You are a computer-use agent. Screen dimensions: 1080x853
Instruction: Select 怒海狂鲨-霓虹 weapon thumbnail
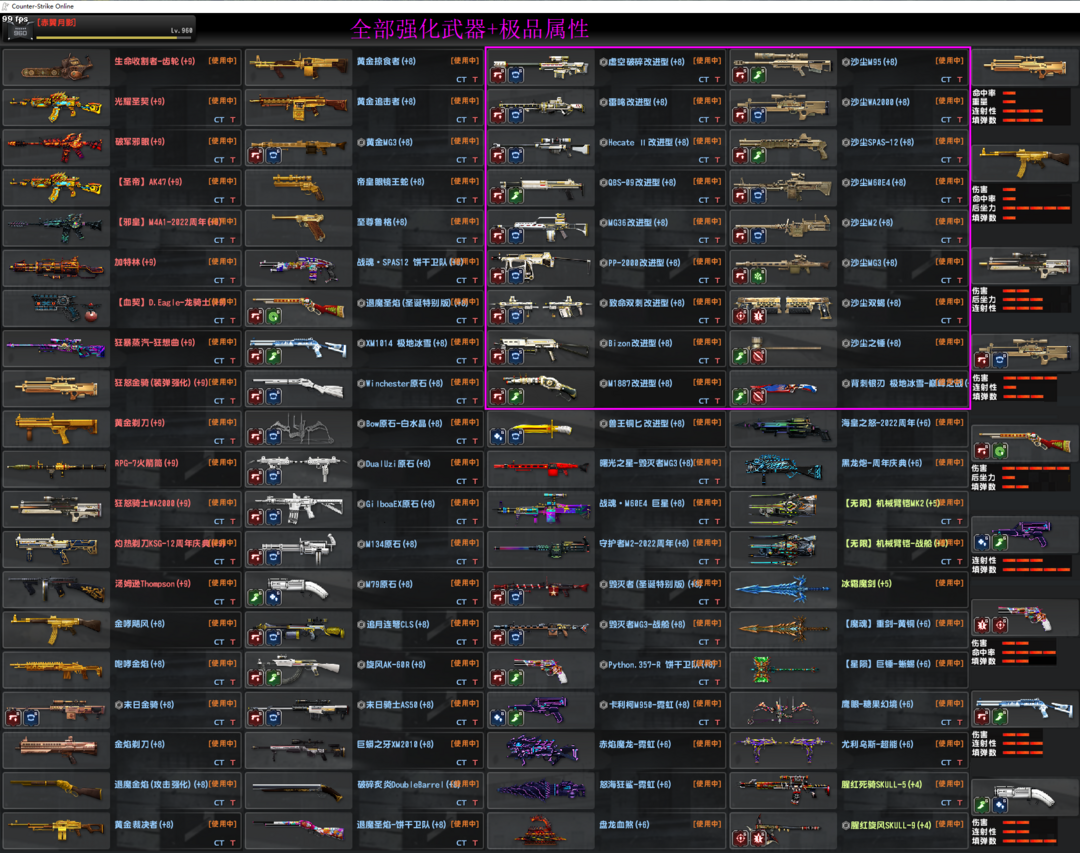pos(541,790)
